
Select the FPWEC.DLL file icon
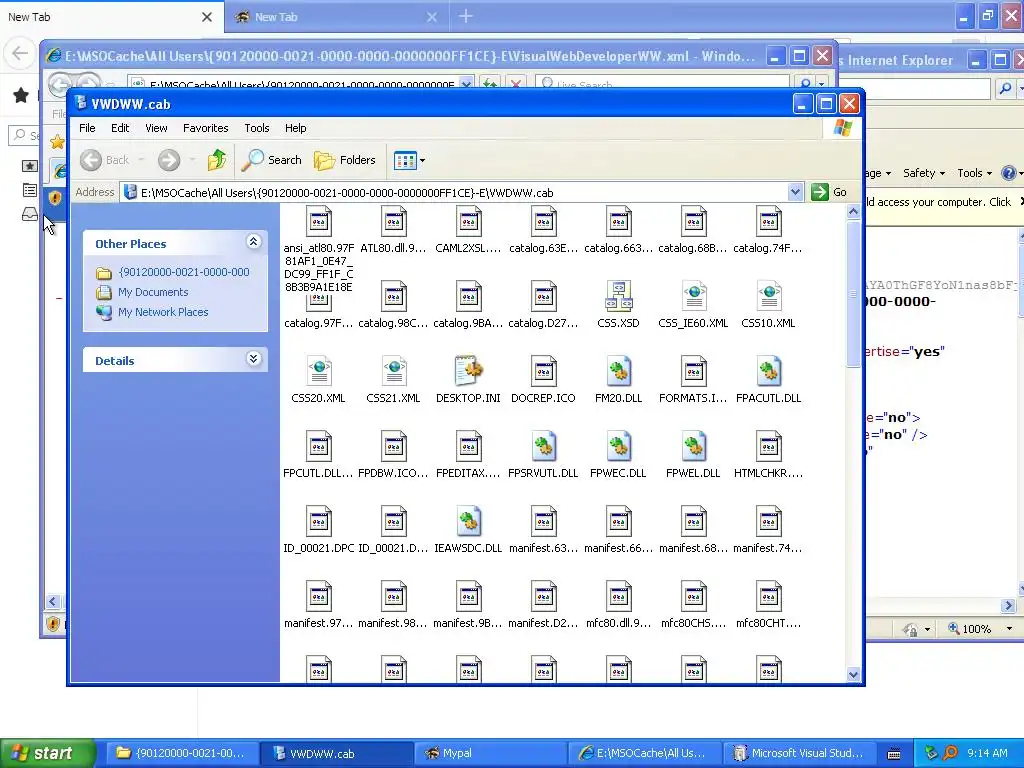tap(618, 447)
